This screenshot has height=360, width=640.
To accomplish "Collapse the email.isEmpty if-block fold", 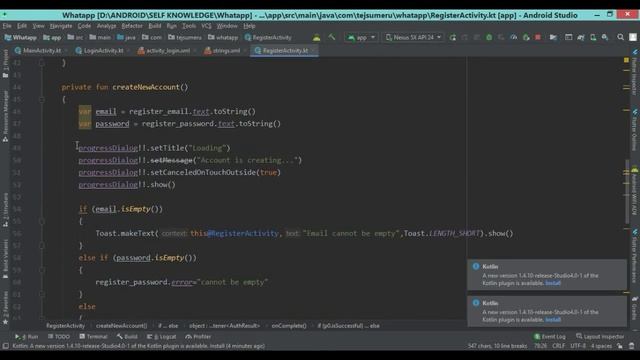I will point(42,221).
